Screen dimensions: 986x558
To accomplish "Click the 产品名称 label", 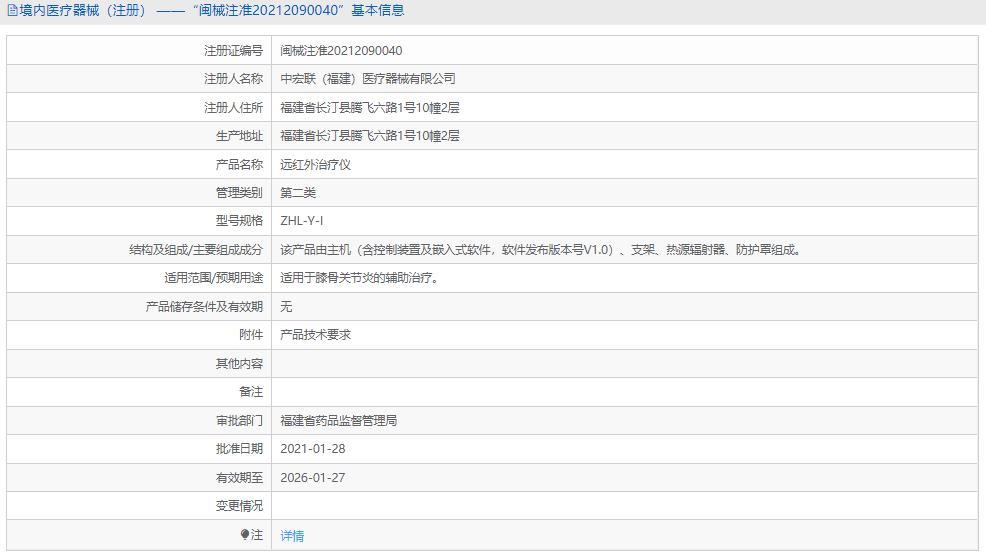I will [239, 165].
